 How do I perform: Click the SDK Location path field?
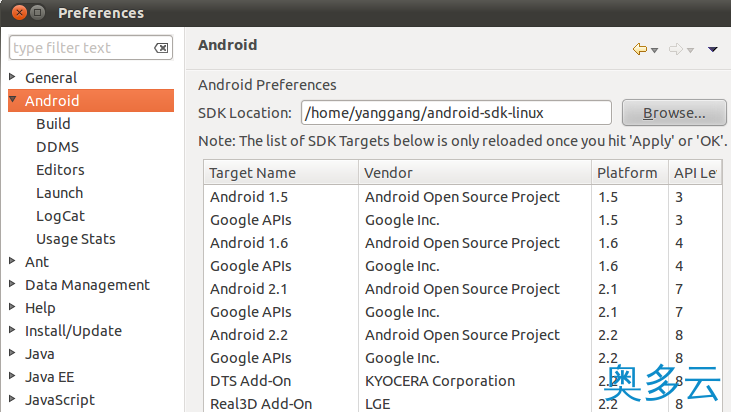coord(456,112)
